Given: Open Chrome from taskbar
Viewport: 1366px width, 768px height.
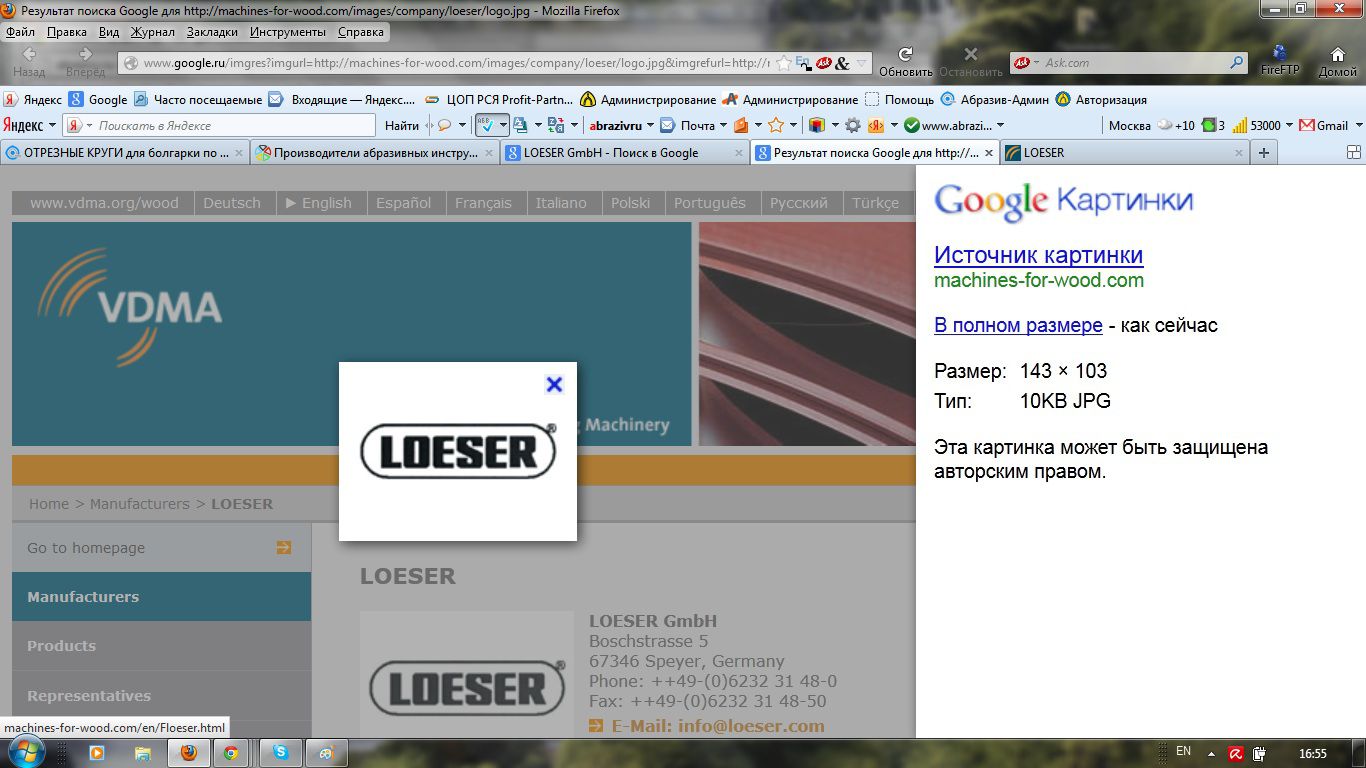Looking at the screenshot, I should coord(231,752).
